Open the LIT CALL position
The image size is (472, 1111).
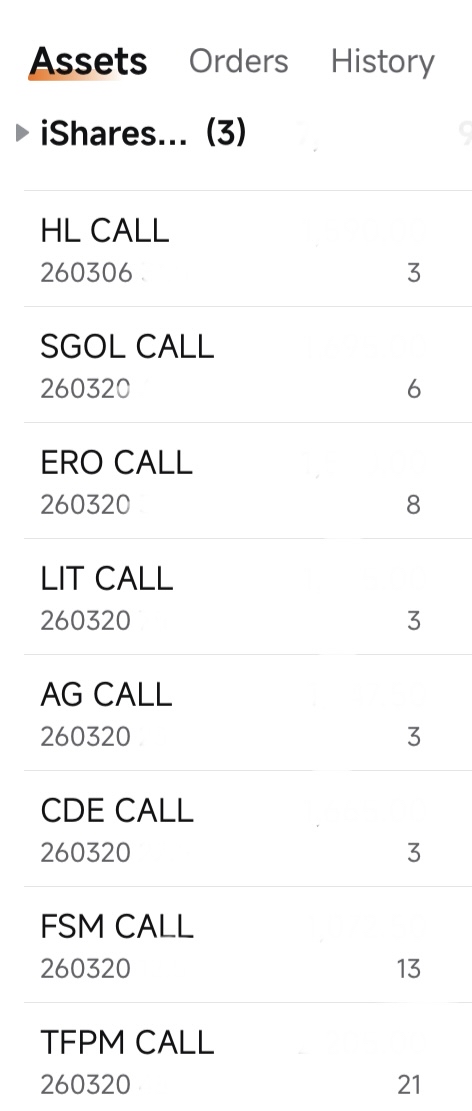pyautogui.click(x=248, y=597)
